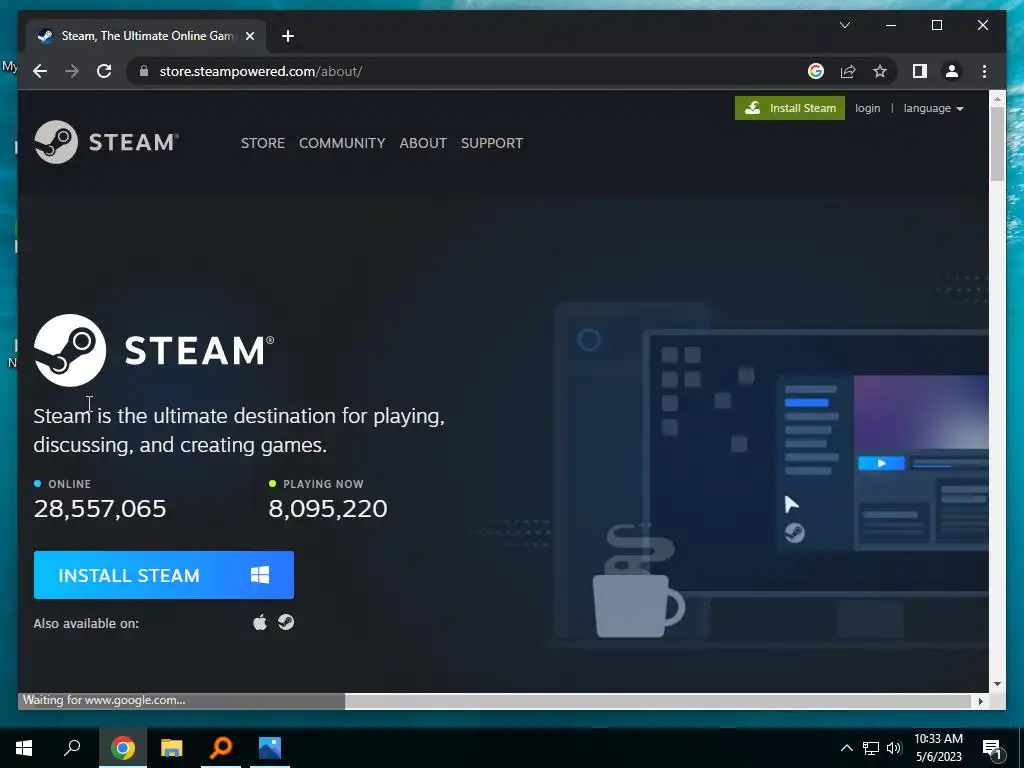The height and width of the screenshot is (768, 1024).
Task: Bookmark this page with the star icon
Action: (x=880, y=71)
